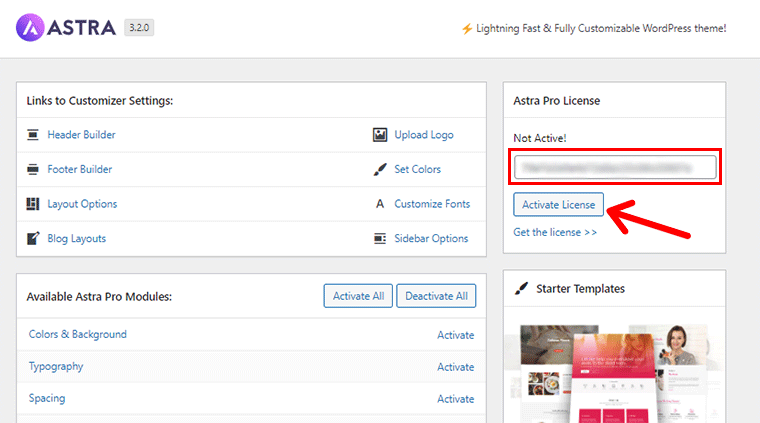Click the Astra Pro License heading
Image resolution: width=760 pixels, height=423 pixels.
[556, 101]
